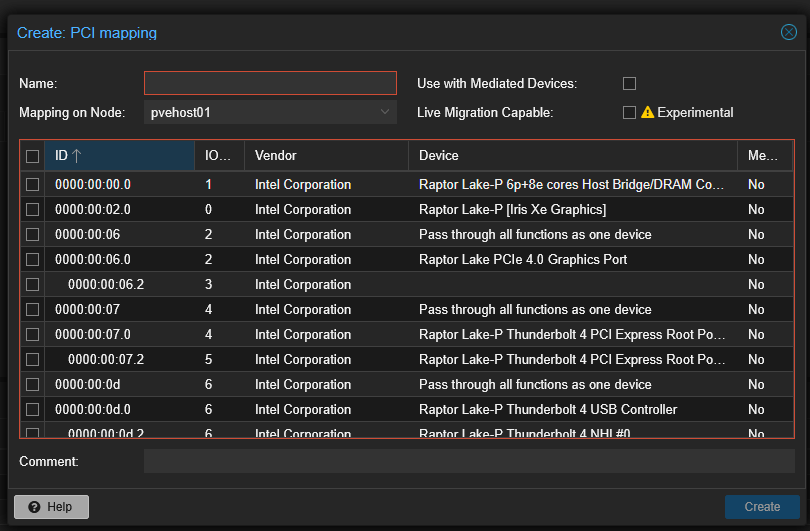
Task: Select checkbox for device 0000:00:02.0
Action: coord(33,209)
